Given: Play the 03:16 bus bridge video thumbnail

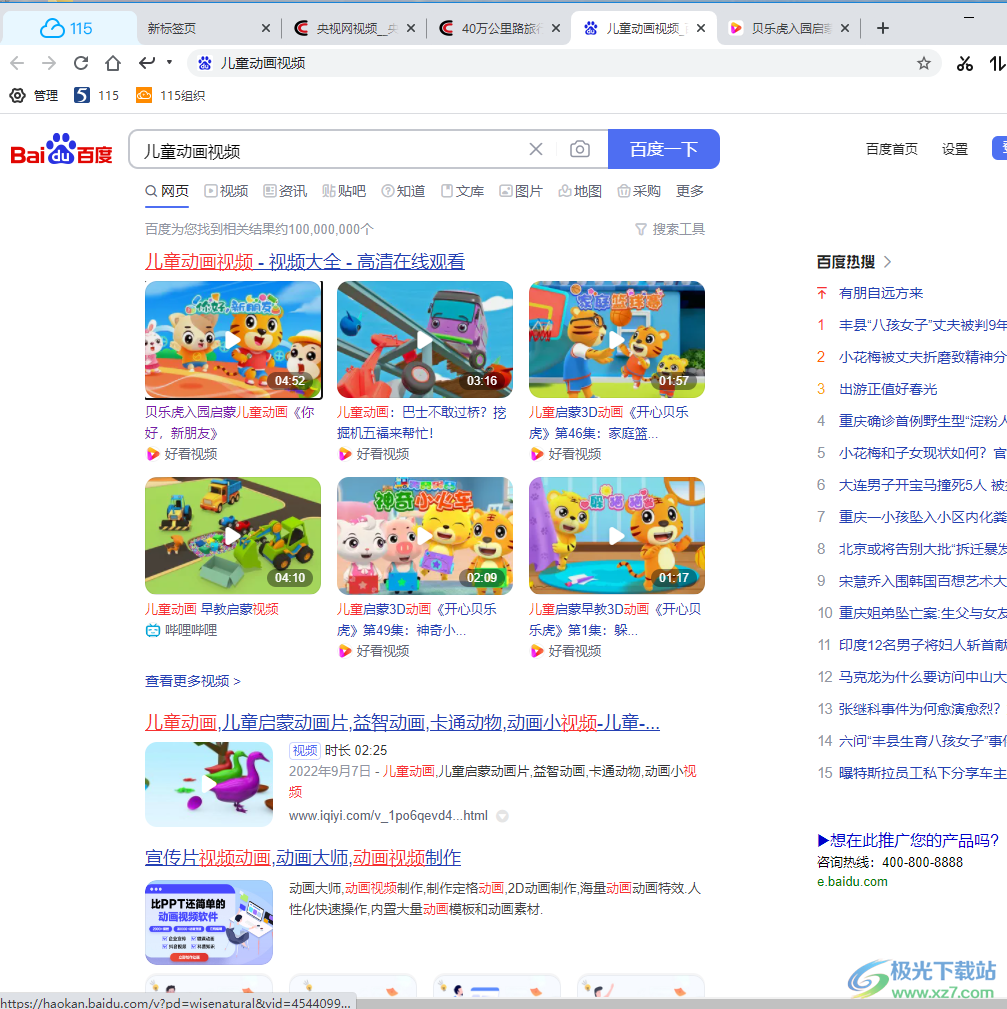Looking at the screenshot, I should (x=425, y=340).
